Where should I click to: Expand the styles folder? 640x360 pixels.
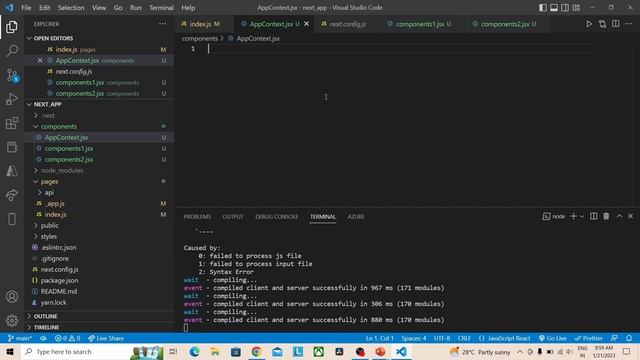pos(99,236)
